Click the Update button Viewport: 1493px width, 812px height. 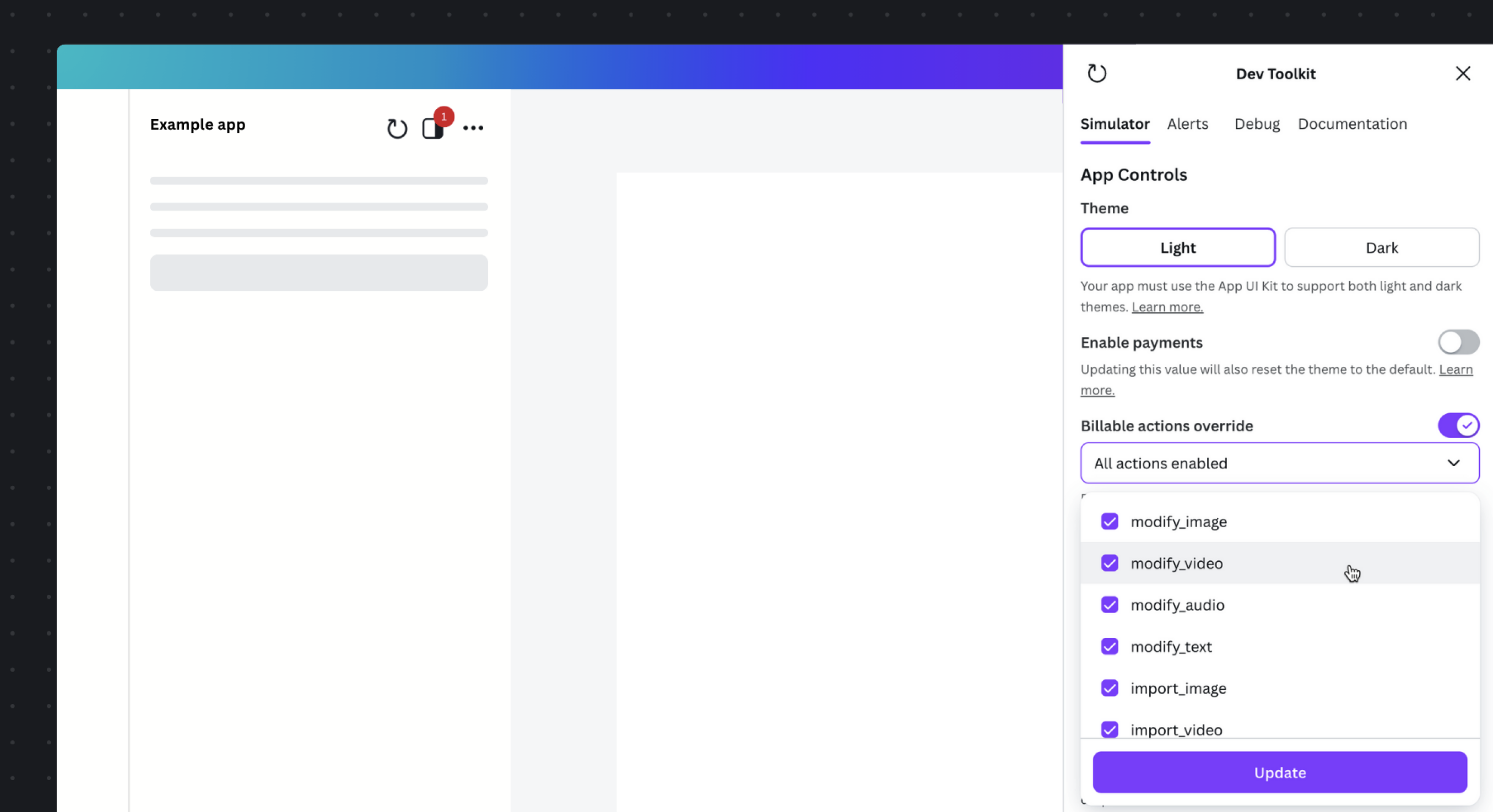coord(1279,772)
